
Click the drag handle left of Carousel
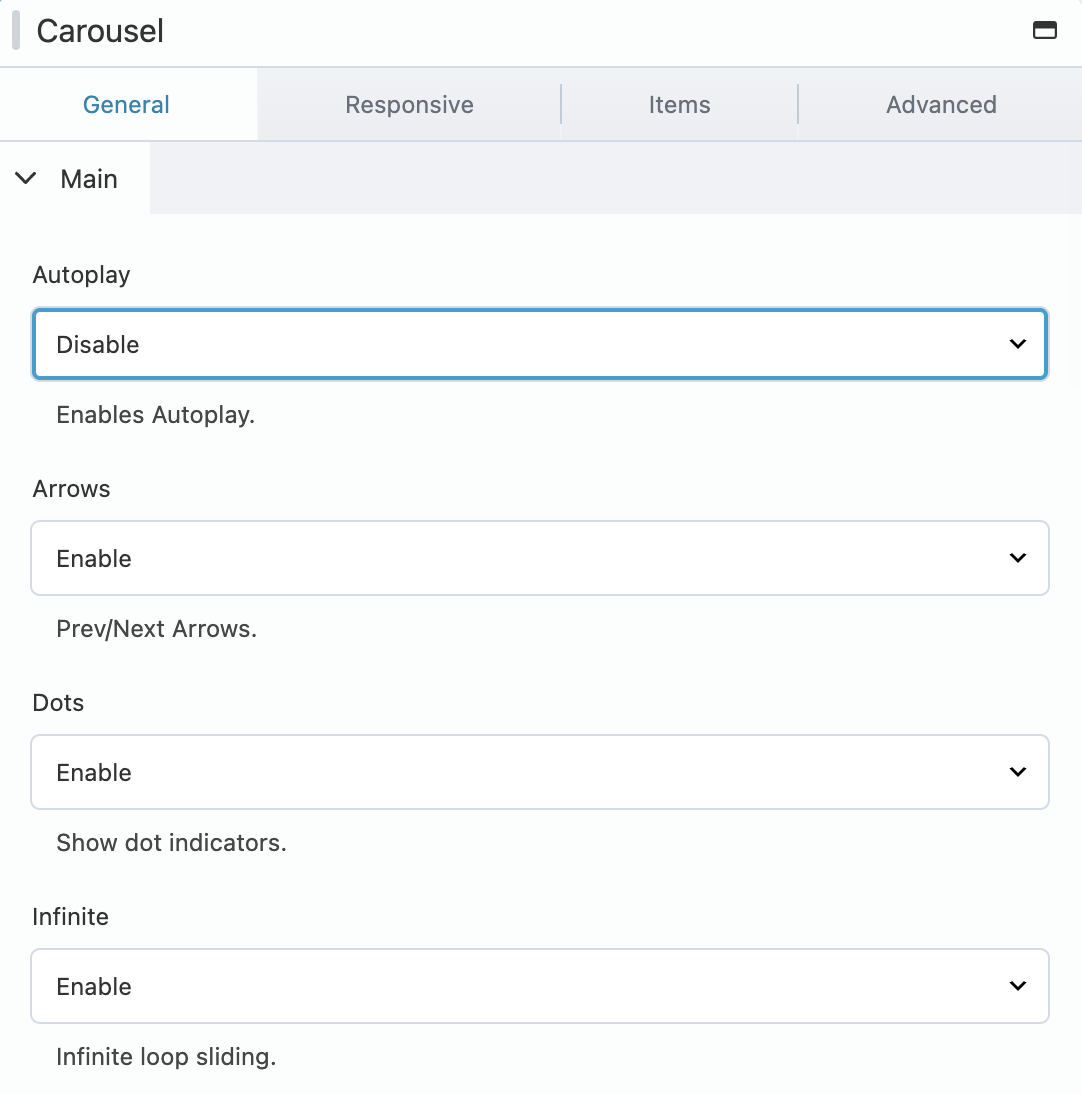click(16, 31)
